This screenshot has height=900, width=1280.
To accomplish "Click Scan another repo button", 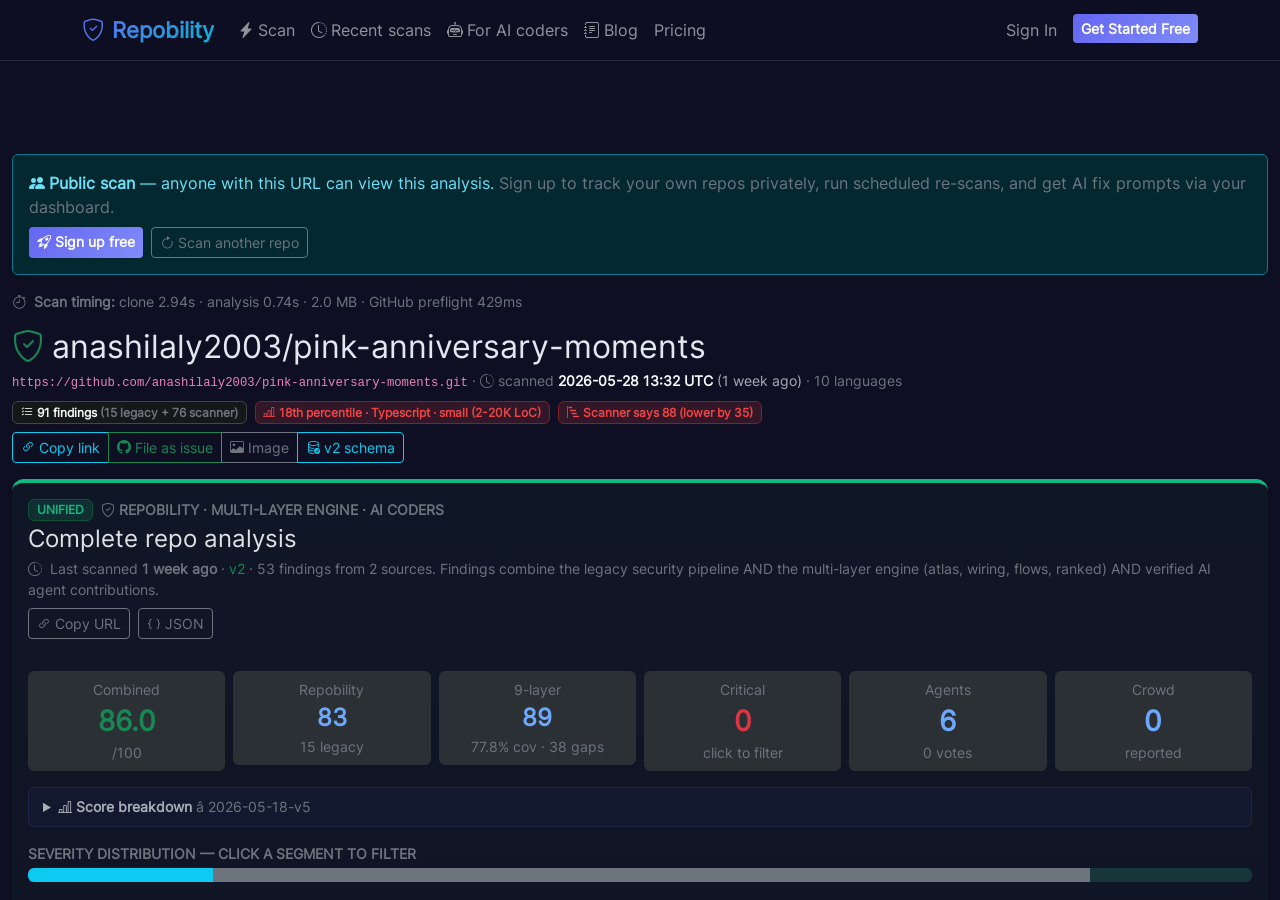I will 229,242.
